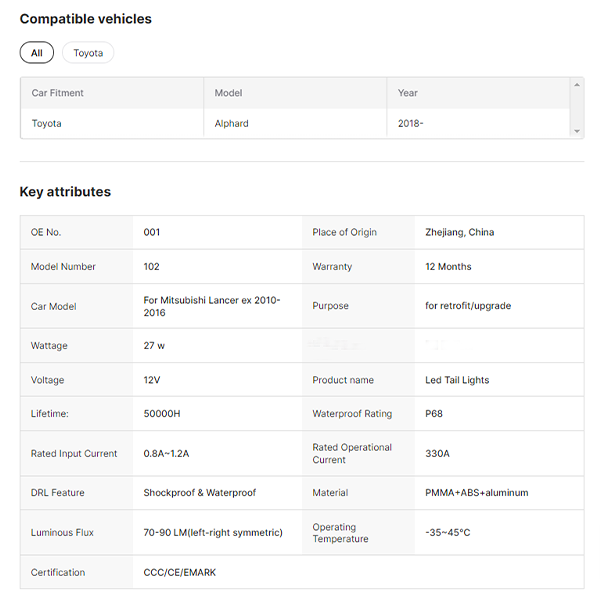Click the OE No. label
Image resolution: width=600 pixels, height=600 pixels.
point(46,232)
